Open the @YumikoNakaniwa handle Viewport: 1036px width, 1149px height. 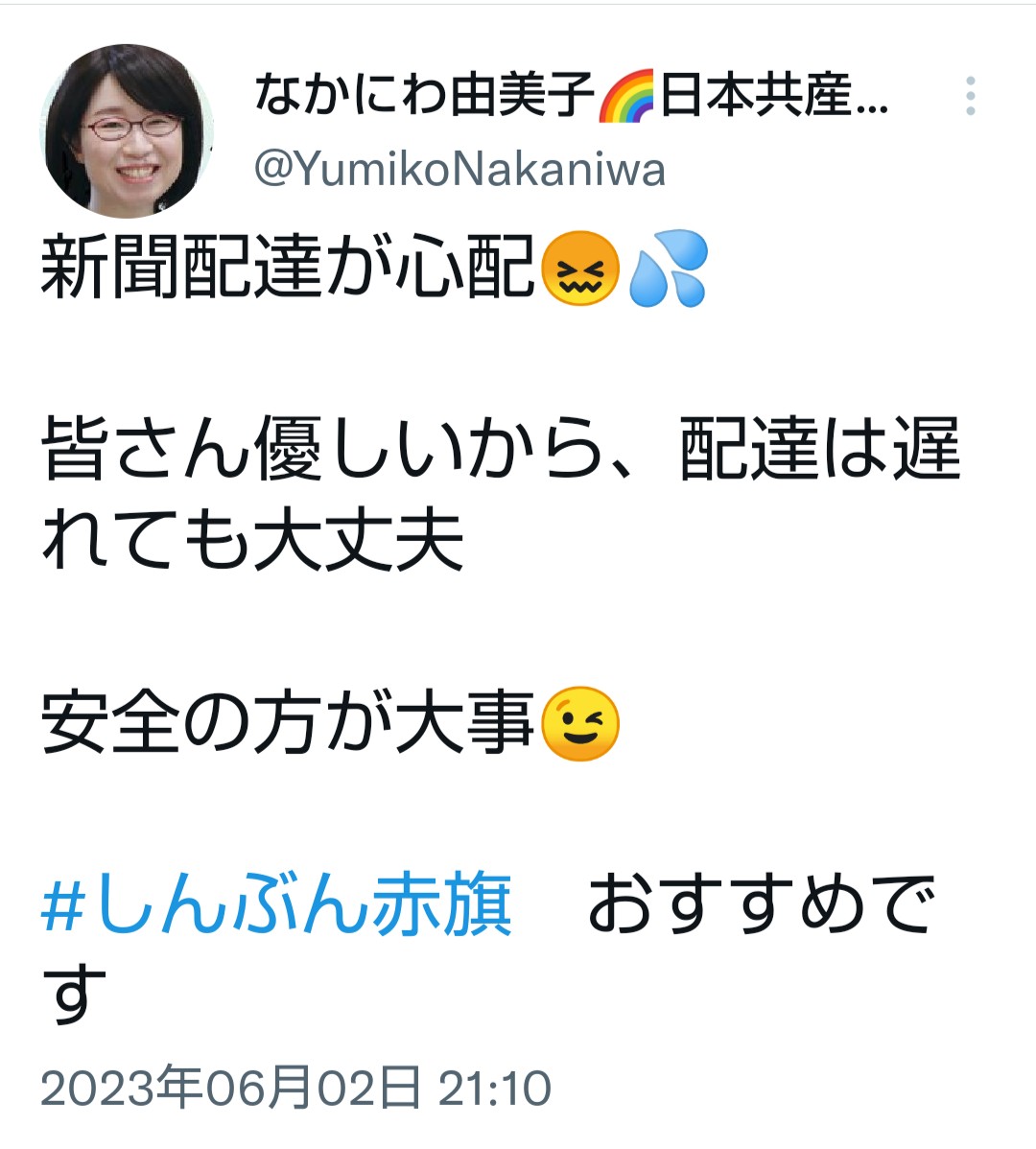(460, 169)
